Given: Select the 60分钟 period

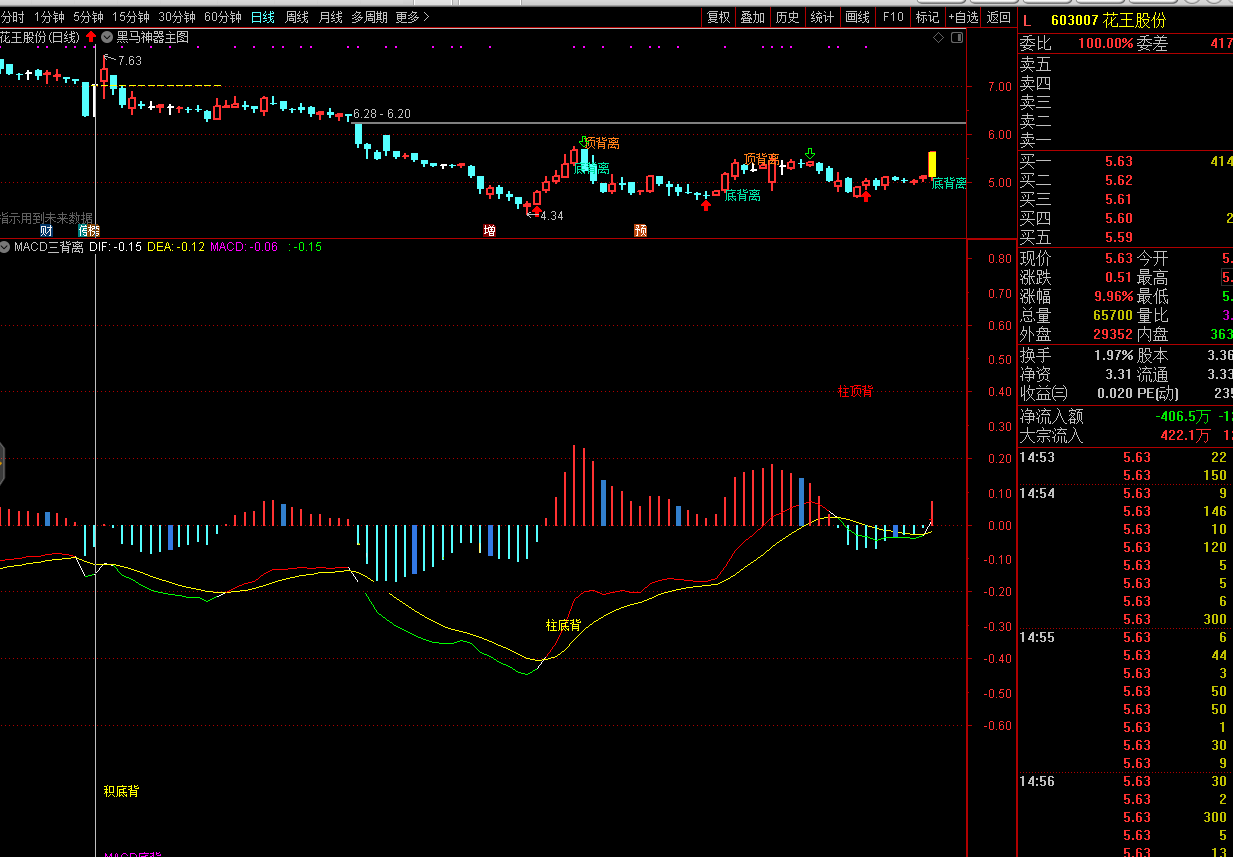Looking at the screenshot, I should click(x=223, y=17).
